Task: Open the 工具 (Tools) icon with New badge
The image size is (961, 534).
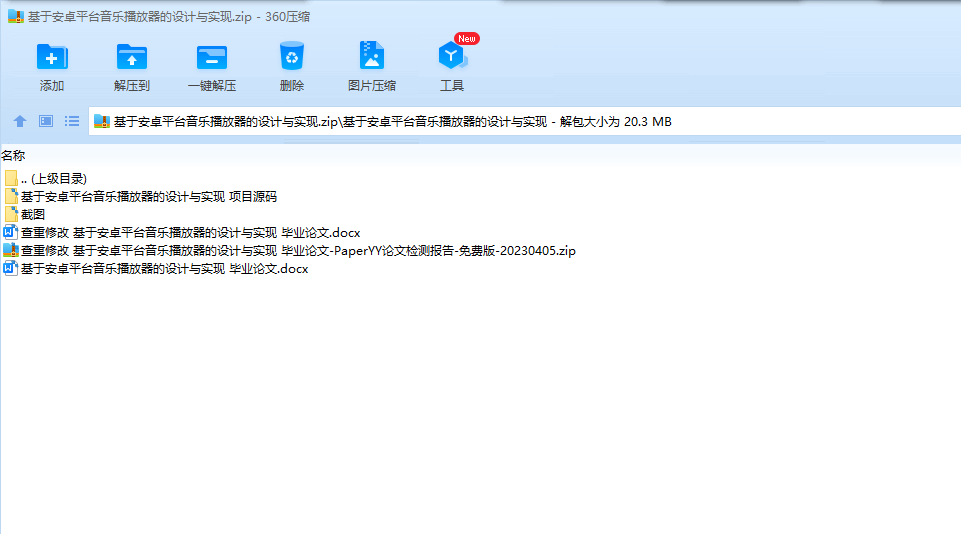Action: pos(452,56)
